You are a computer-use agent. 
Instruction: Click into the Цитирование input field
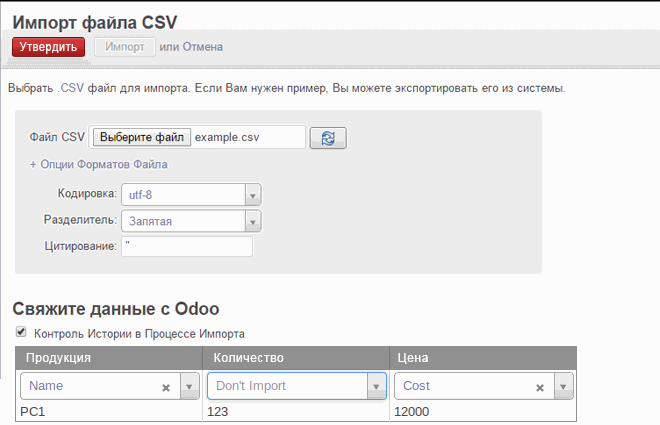pos(187,246)
